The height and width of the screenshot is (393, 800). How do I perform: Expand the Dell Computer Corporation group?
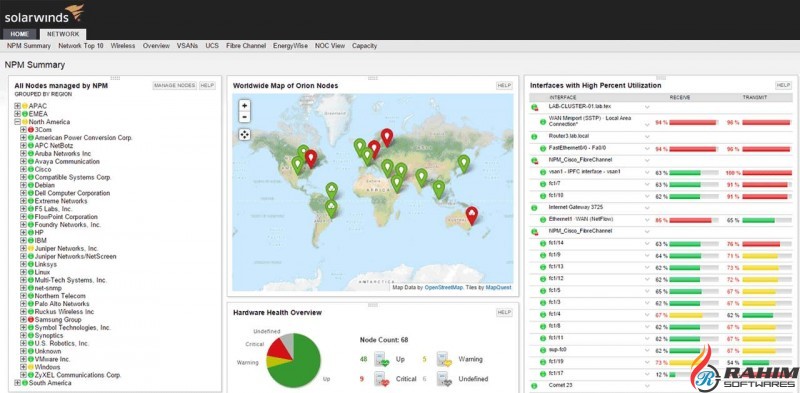[23, 193]
